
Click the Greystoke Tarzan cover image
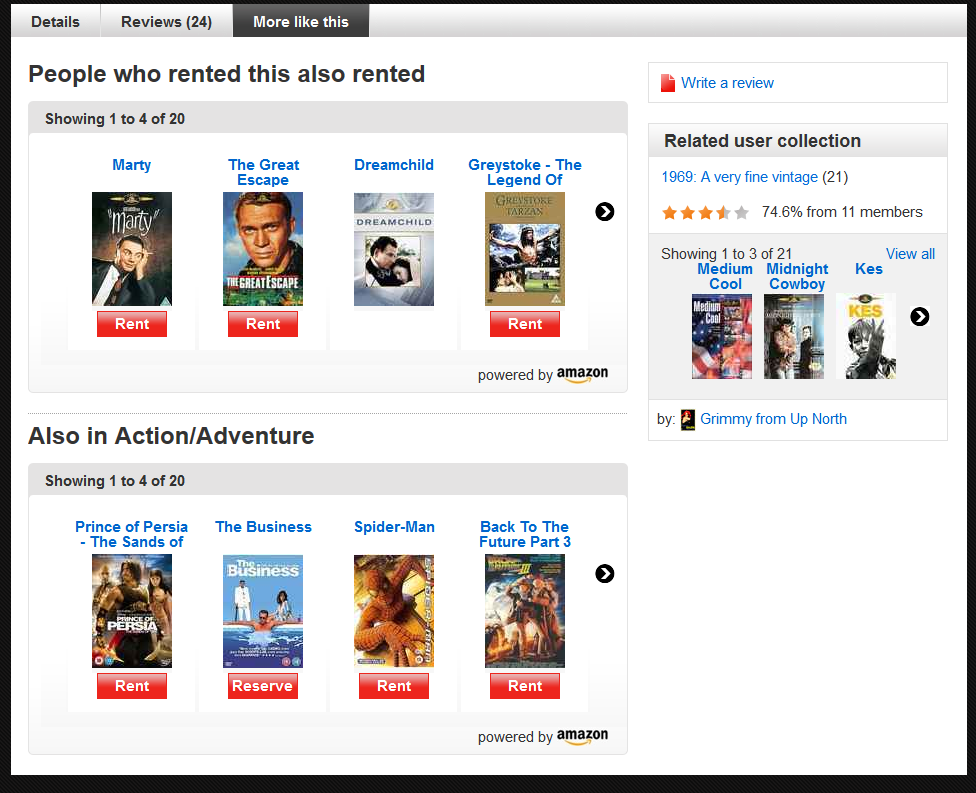point(525,249)
